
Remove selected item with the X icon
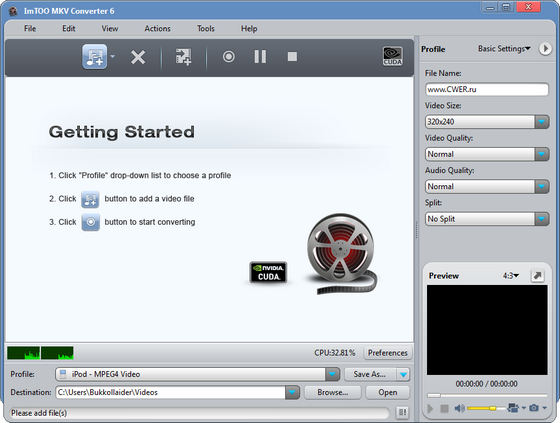coord(138,57)
